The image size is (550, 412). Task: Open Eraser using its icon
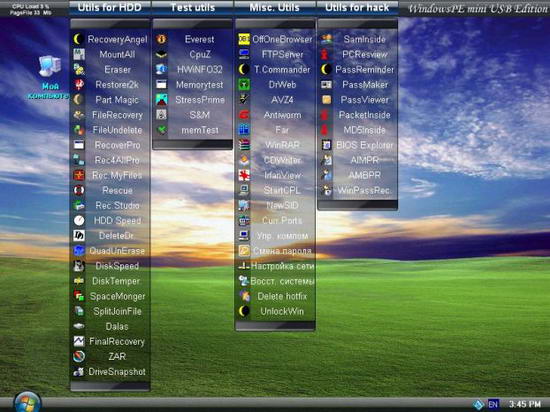(x=79, y=69)
